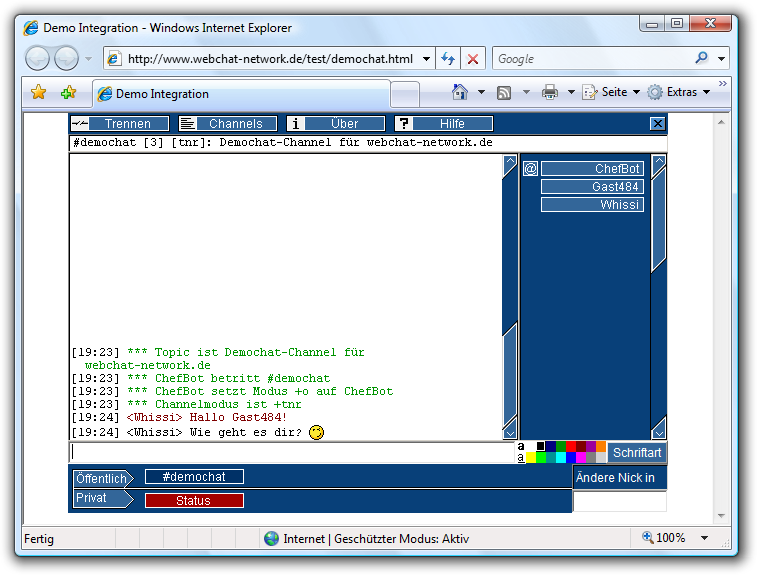Pick the dark green color swatch
Image resolution: width=757 pixels, height=575 pixels.
(x=561, y=446)
